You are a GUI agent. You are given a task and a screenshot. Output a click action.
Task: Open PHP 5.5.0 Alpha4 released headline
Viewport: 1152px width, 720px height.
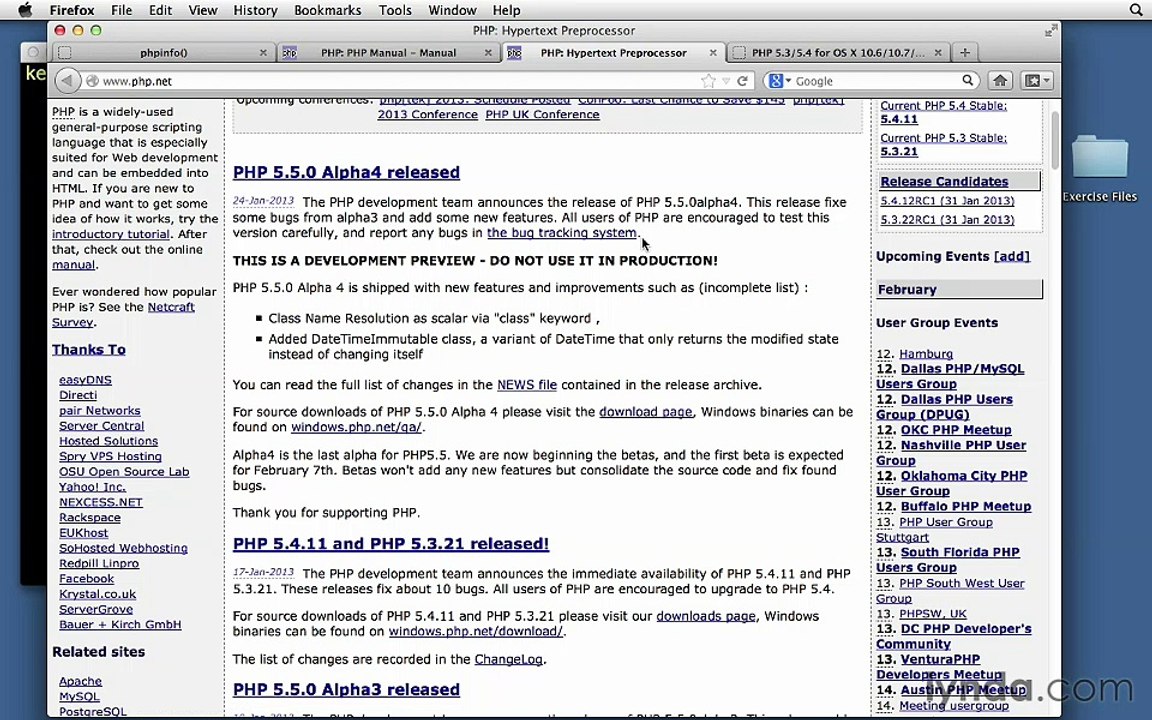346,172
